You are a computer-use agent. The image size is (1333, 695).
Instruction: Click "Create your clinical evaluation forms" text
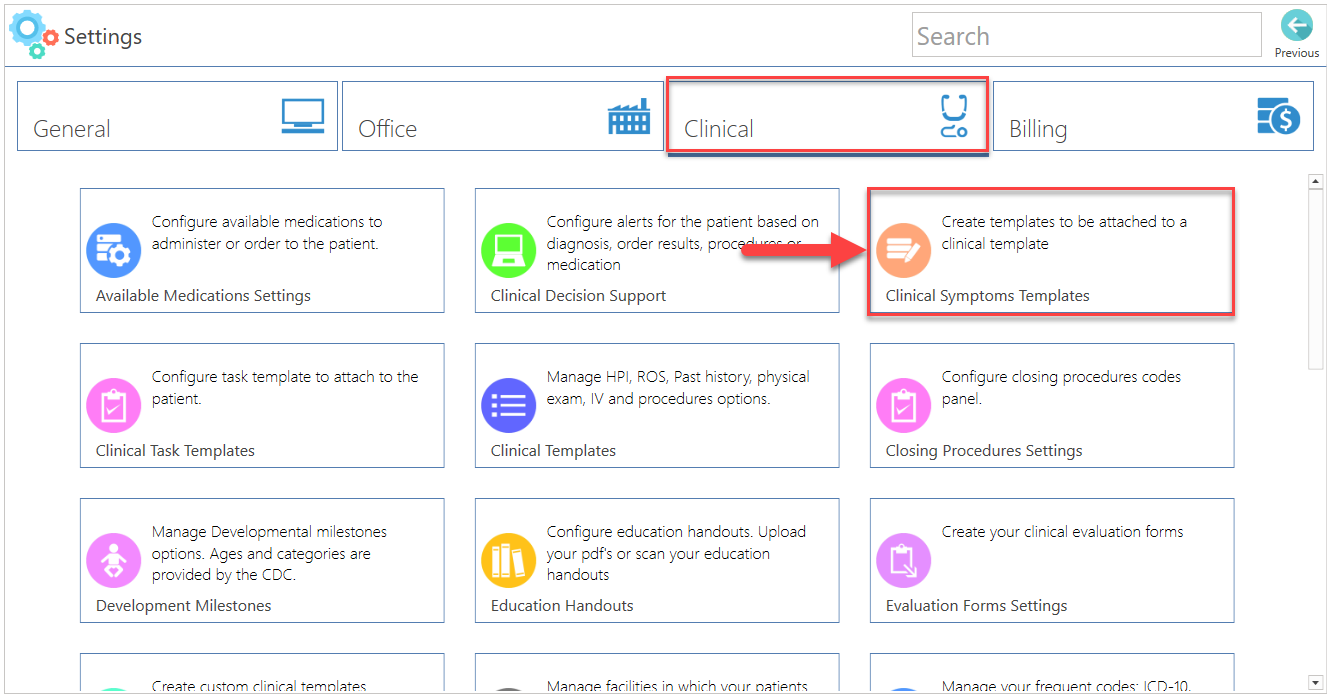[x=1062, y=531]
